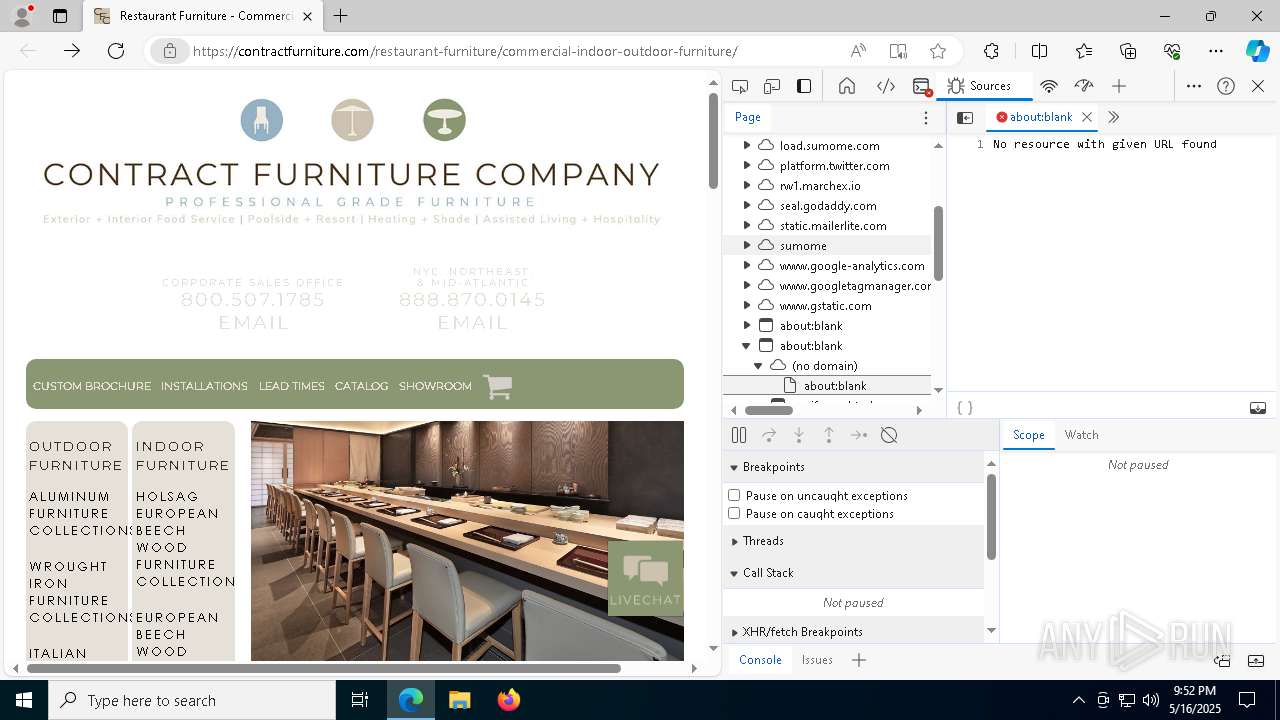Open the Performance tool gauge icon
This screenshot has width=1280, height=720.
click(x=1084, y=86)
